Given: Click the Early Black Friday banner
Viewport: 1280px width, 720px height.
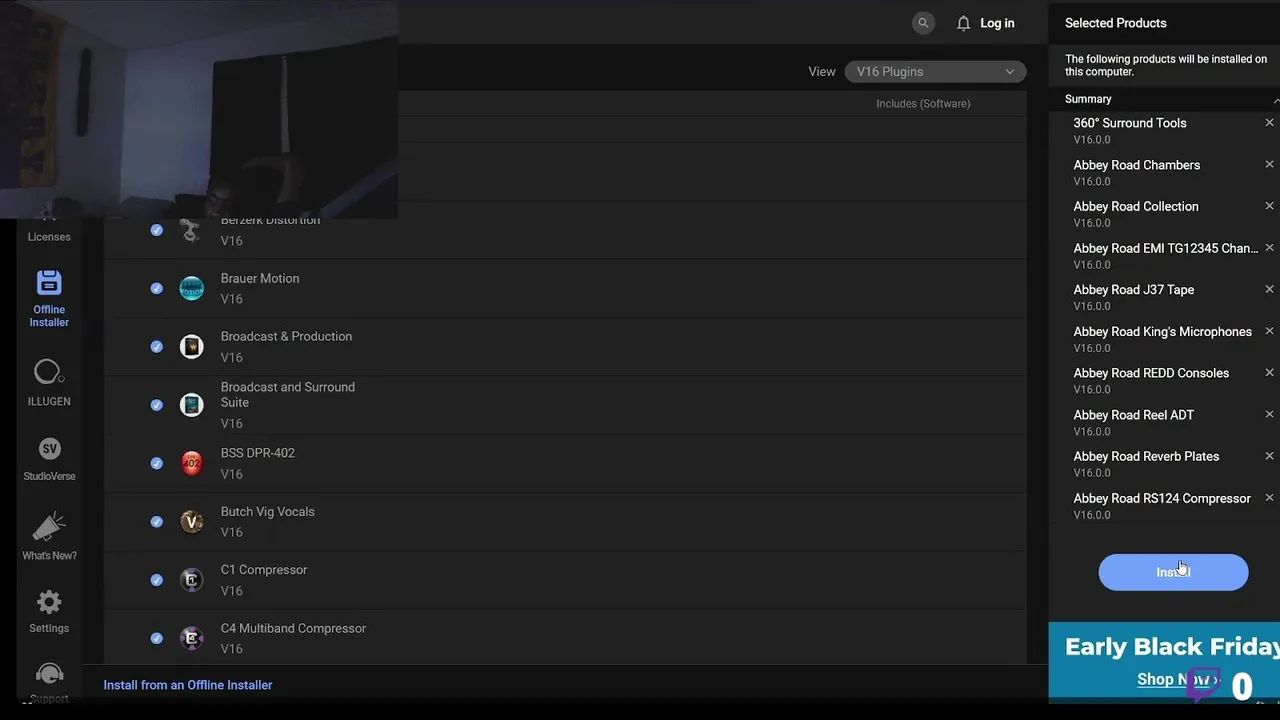Looking at the screenshot, I should (x=1164, y=660).
